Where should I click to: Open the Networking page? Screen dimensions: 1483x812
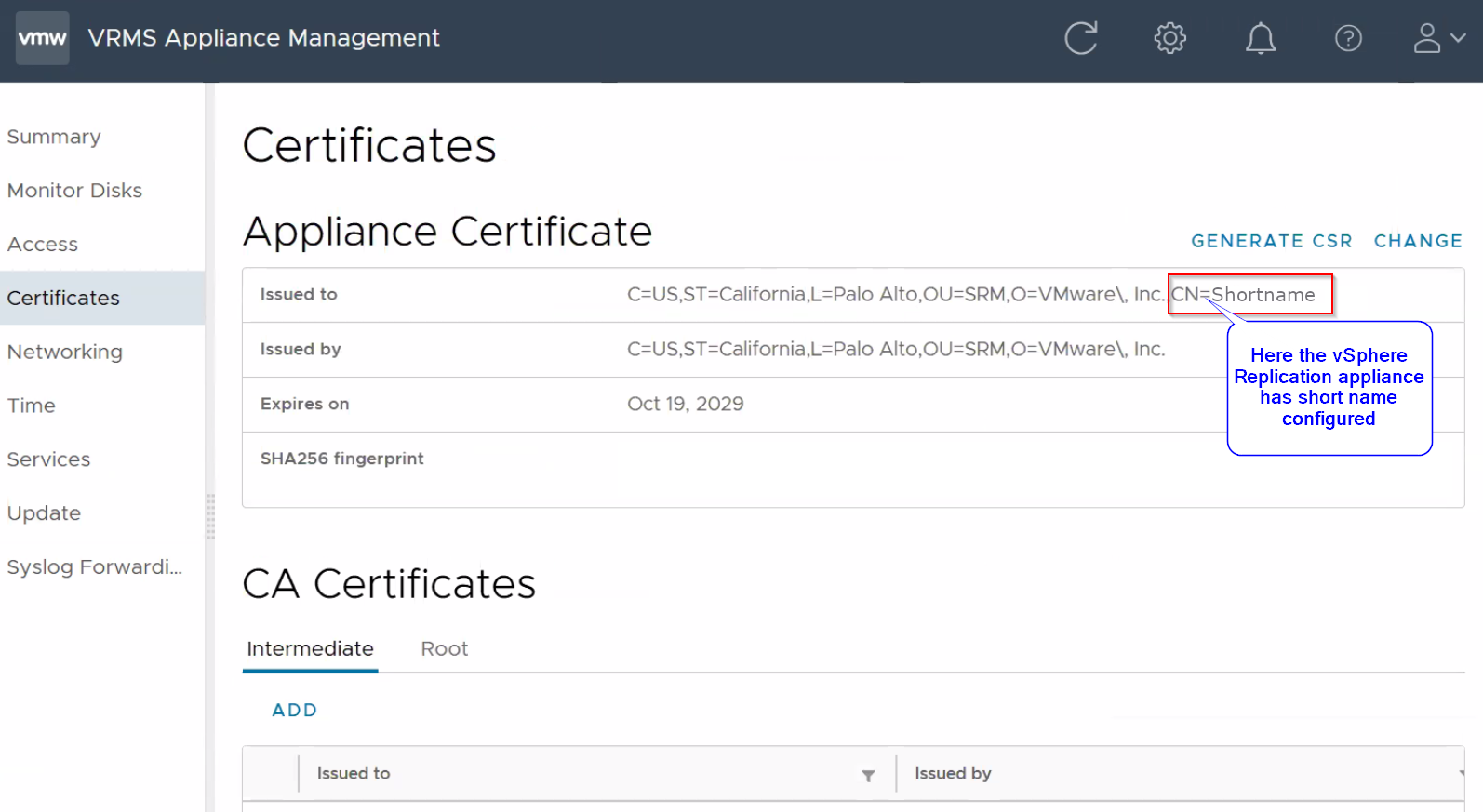click(65, 352)
